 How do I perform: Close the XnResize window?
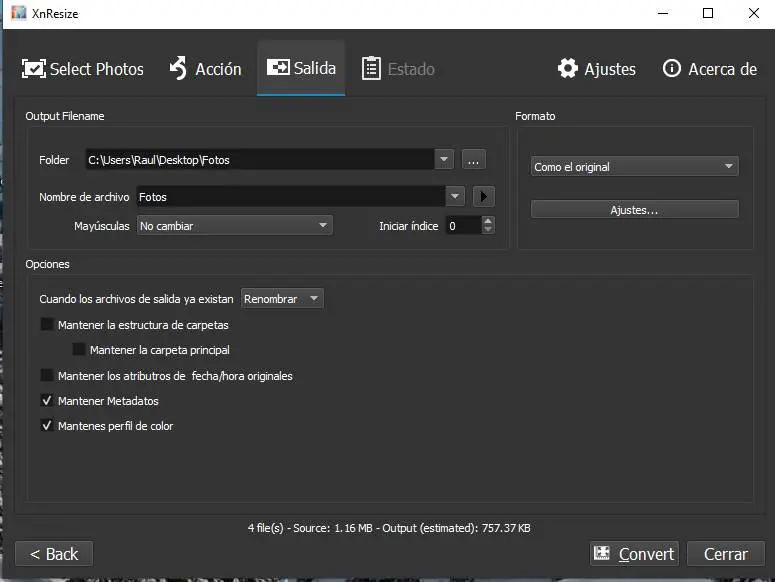click(x=753, y=13)
